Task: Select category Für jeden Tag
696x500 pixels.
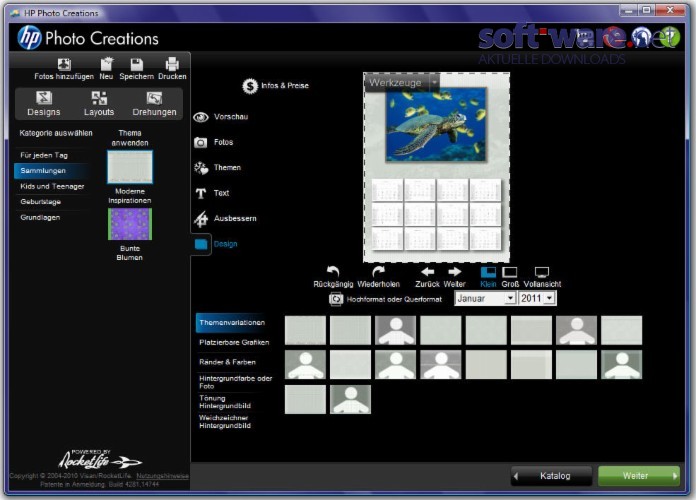Action: [44, 155]
